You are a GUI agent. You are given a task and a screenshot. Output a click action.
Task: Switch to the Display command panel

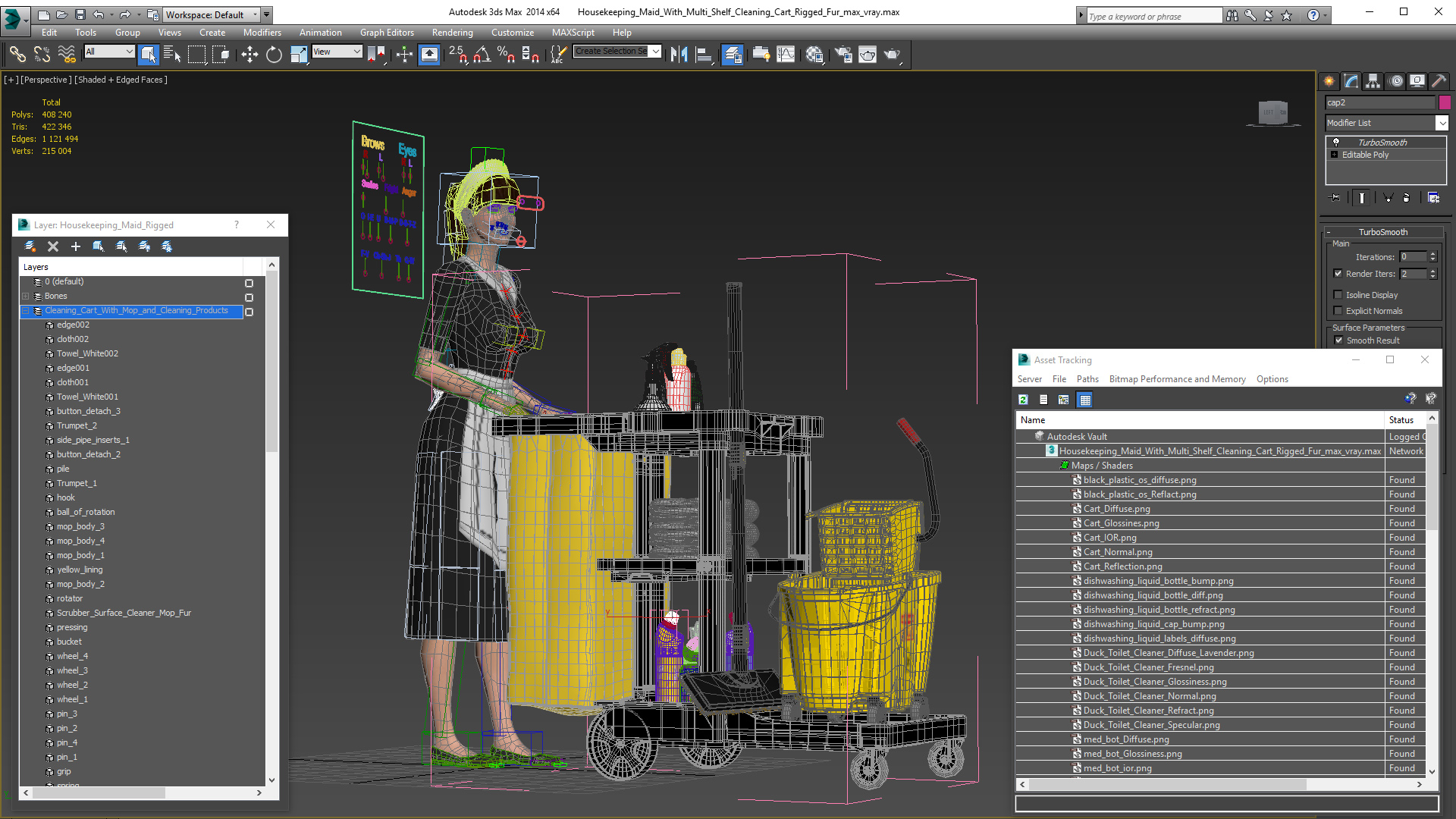click(x=1417, y=81)
